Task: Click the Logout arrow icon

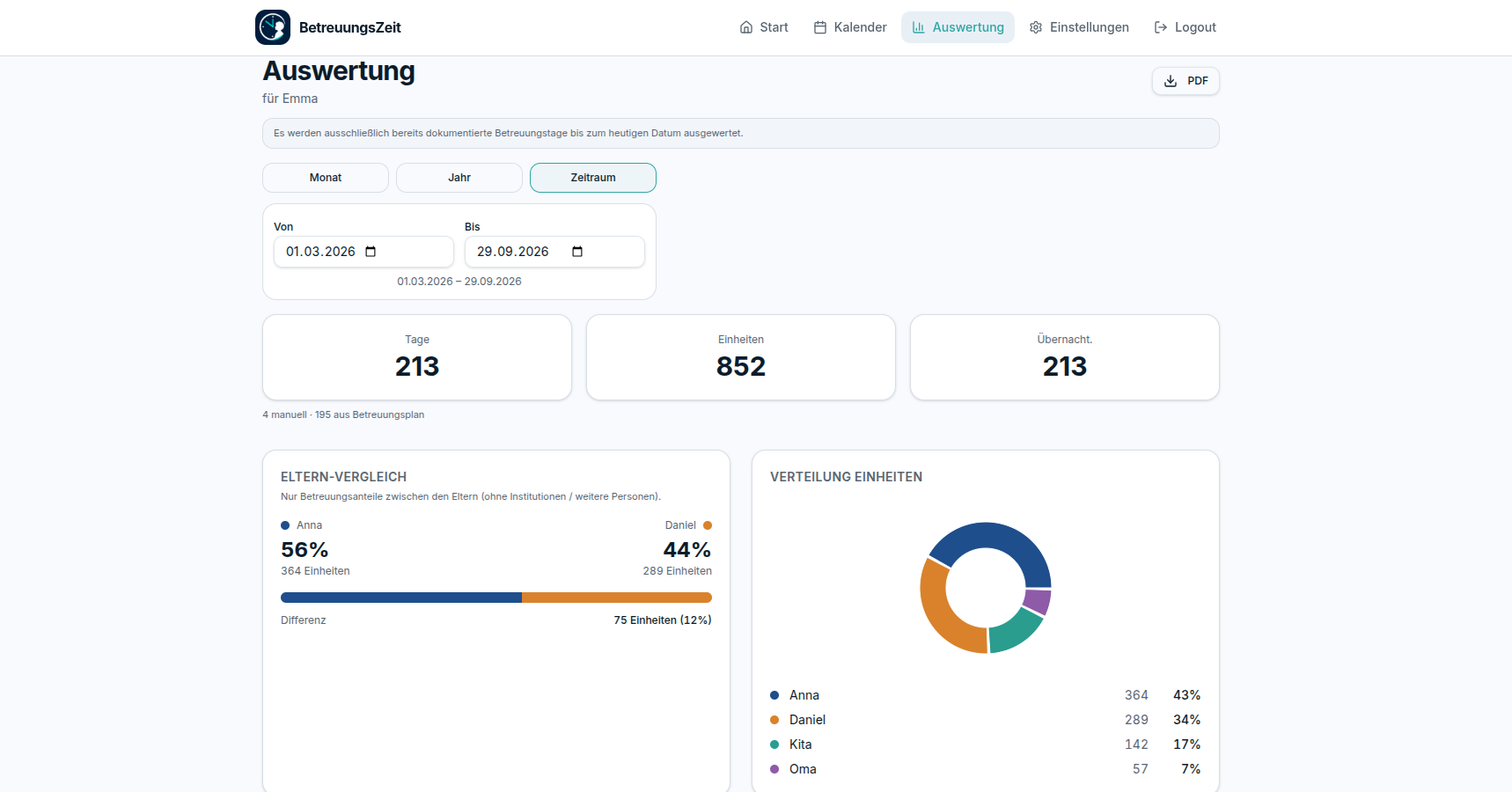Action: tap(1161, 27)
